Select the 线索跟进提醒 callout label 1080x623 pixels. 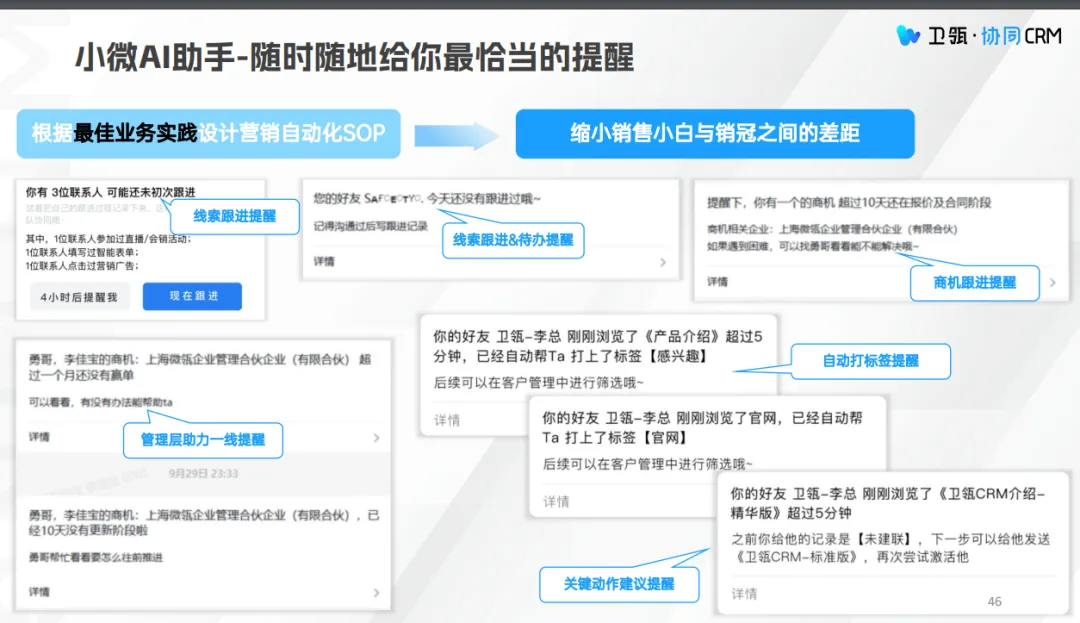(234, 215)
